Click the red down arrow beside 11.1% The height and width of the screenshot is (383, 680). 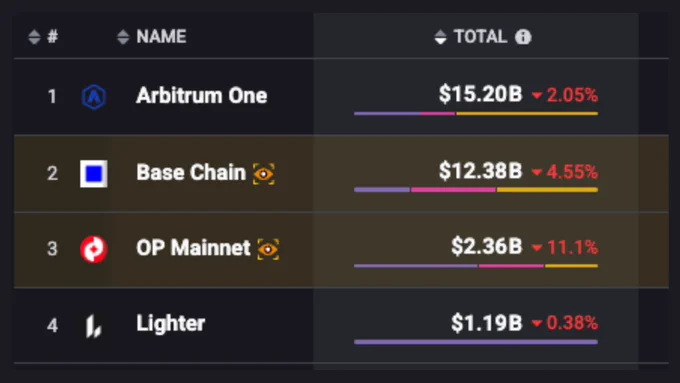tap(537, 248)
